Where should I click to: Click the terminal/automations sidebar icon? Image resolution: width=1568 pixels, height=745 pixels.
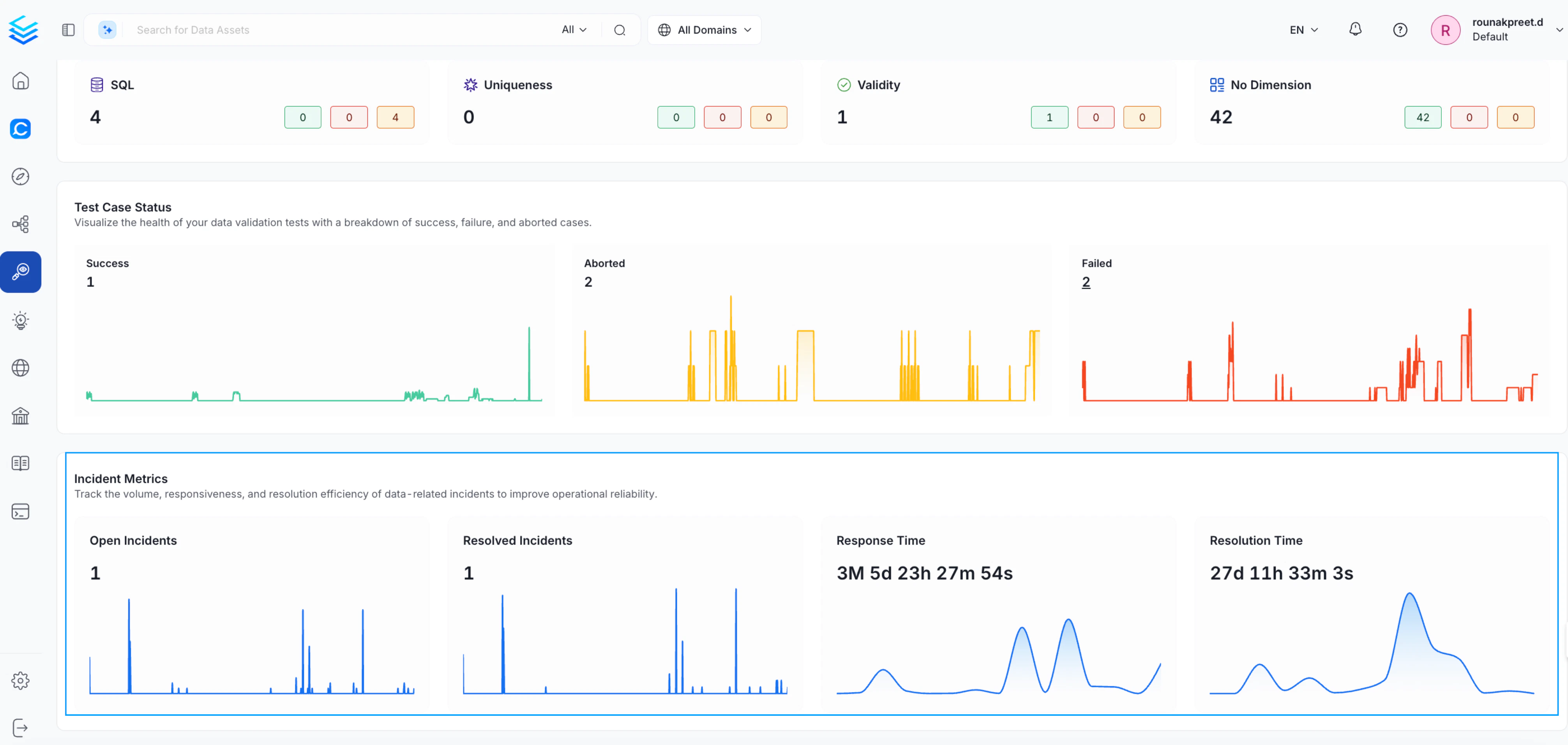click(x=21, y=512)
